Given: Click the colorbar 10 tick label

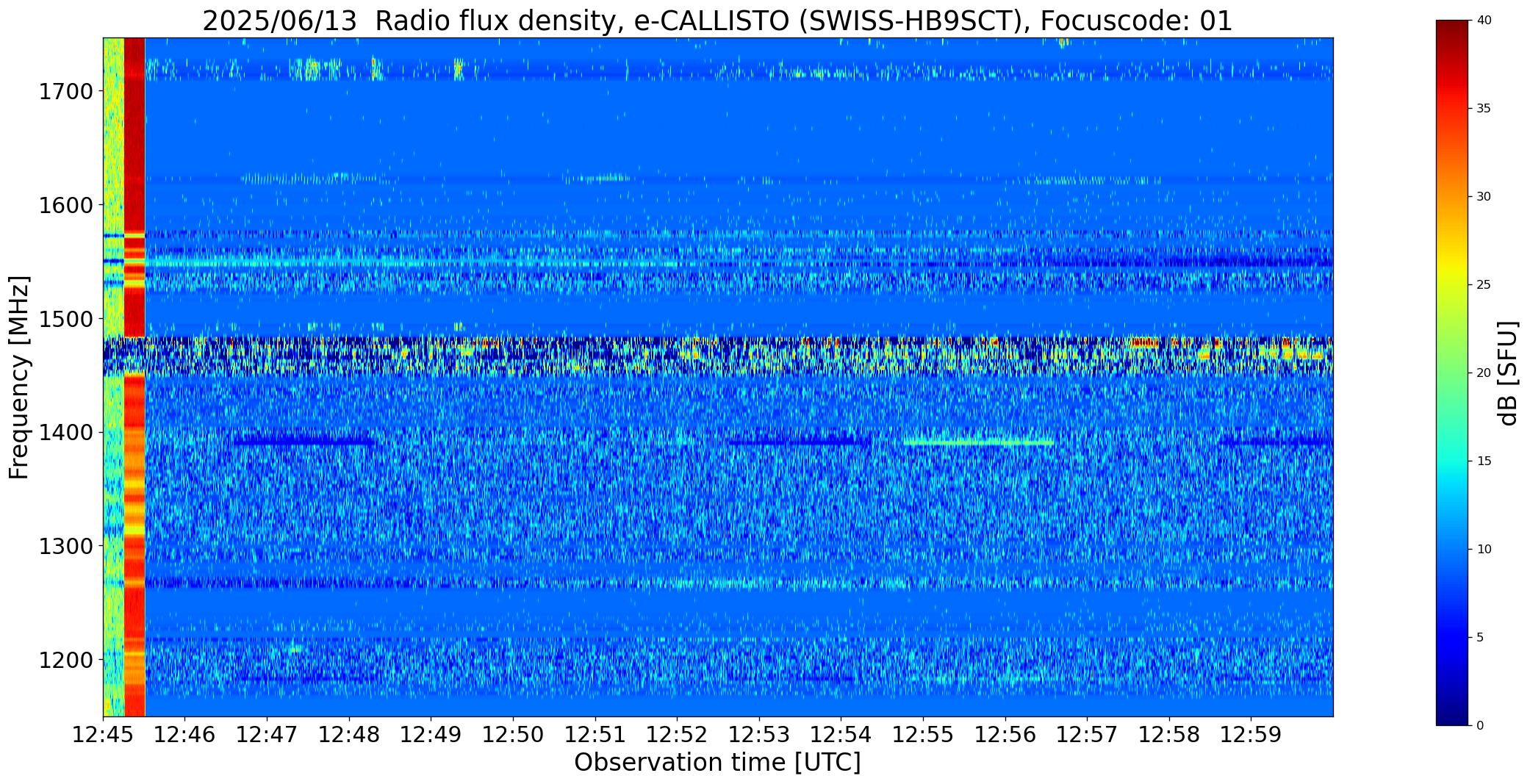Looking at the screenshot, I should [1484, 550].
